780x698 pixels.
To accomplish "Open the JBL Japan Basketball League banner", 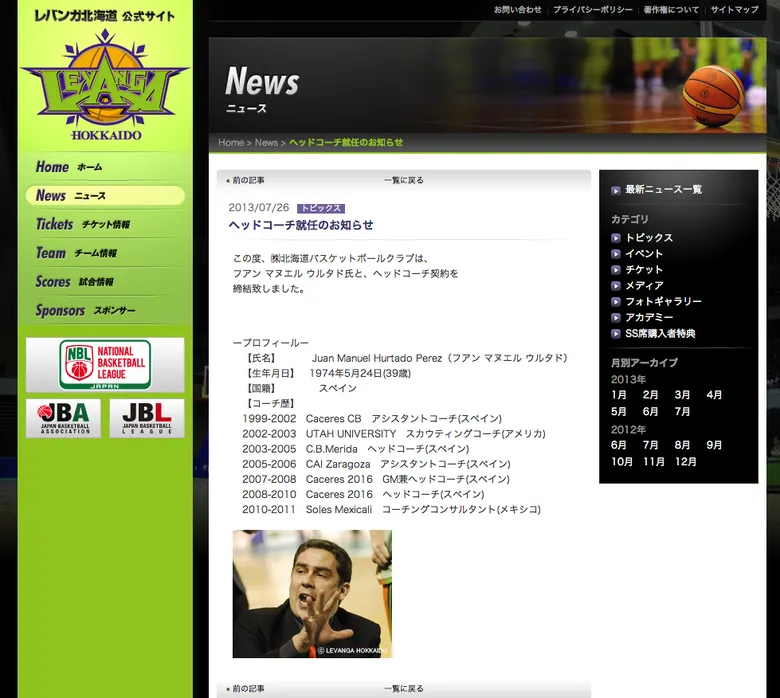I will 147,418.
